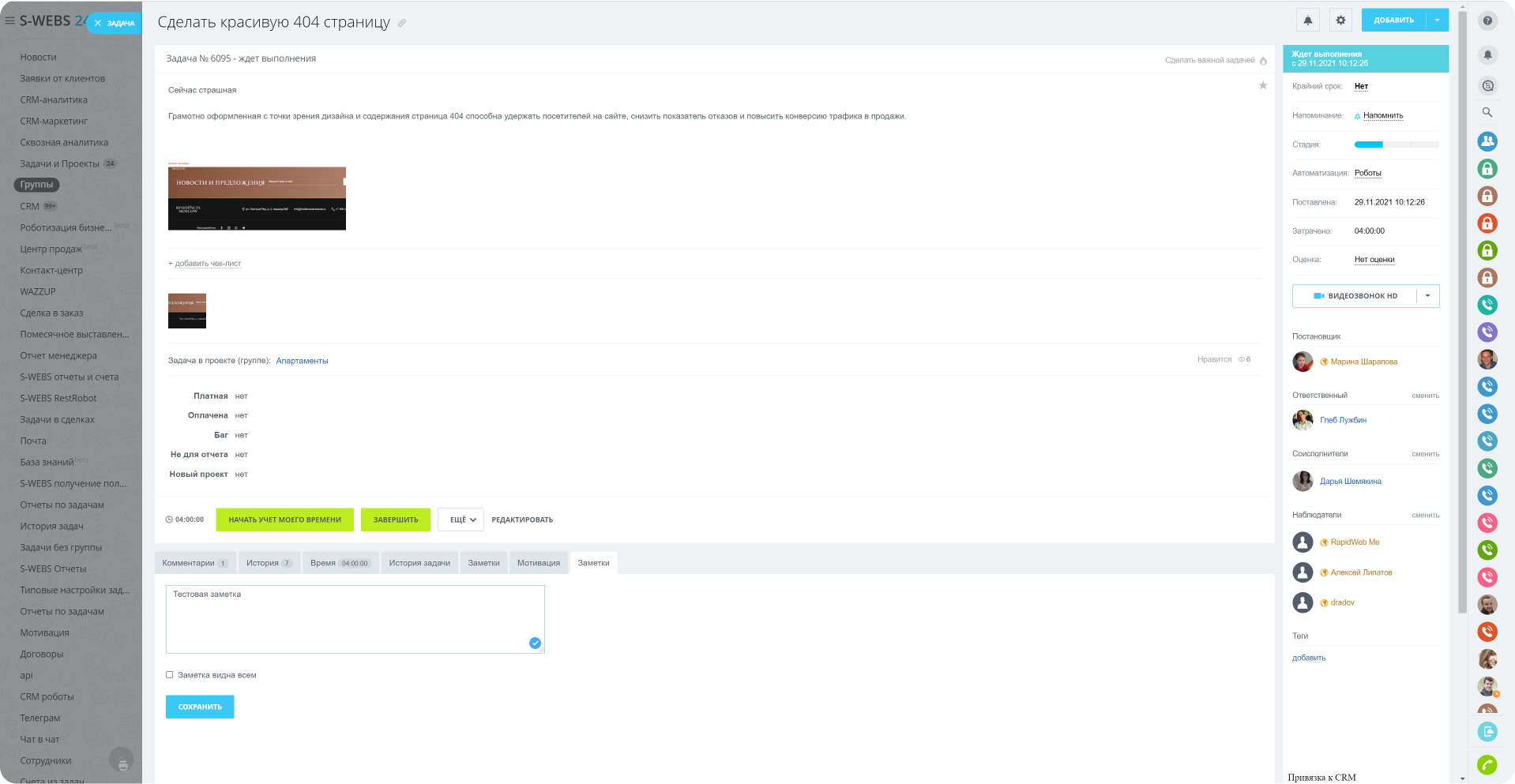Change Наблюдатели via сменить
1515x784 pixels.
[1426, 516]
